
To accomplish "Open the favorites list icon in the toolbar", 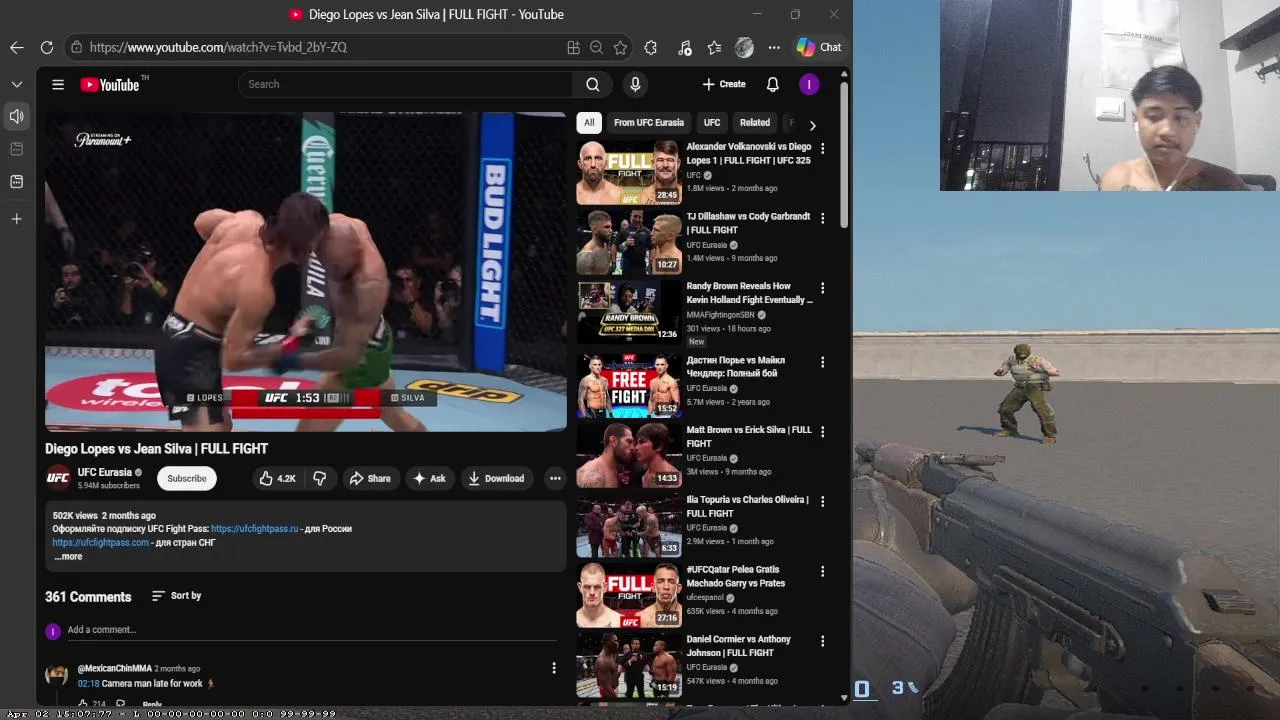I will pyautogui.click(x=714, y=47).
